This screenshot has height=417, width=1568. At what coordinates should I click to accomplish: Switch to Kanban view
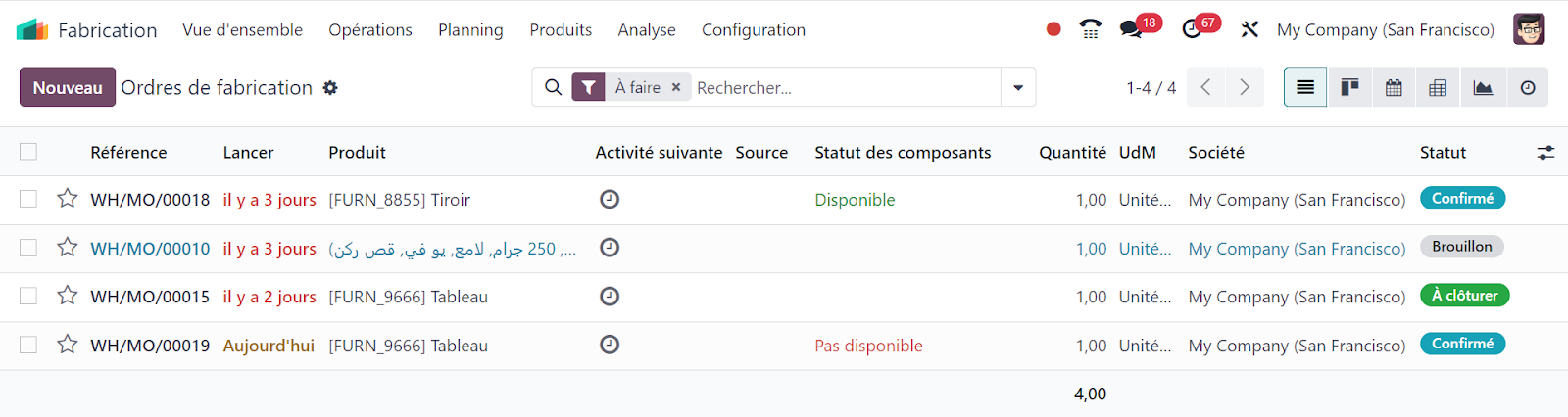1349,87
